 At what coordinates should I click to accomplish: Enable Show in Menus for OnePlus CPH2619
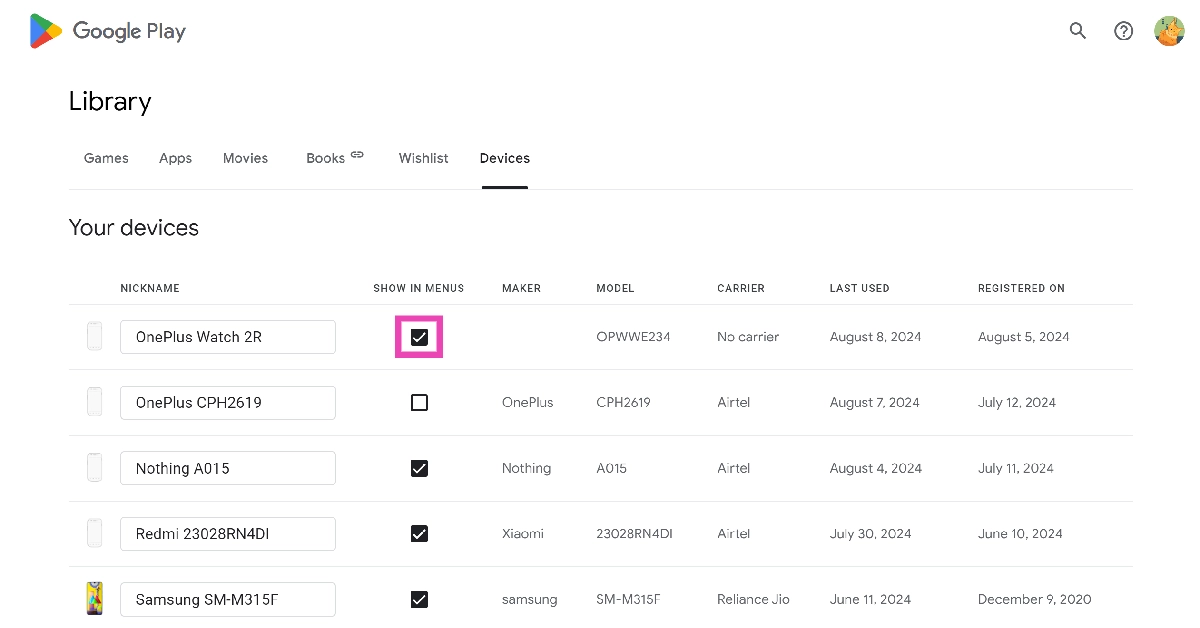coord(419,402)
